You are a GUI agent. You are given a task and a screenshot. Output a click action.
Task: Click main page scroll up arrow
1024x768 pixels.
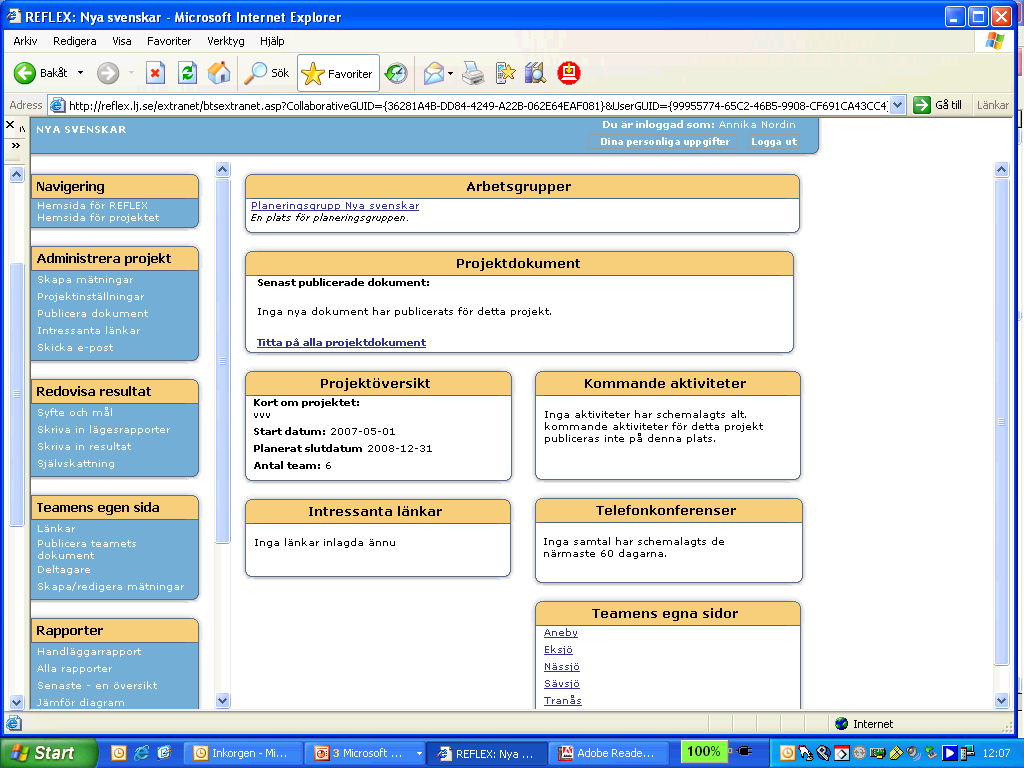[1002, 170]
